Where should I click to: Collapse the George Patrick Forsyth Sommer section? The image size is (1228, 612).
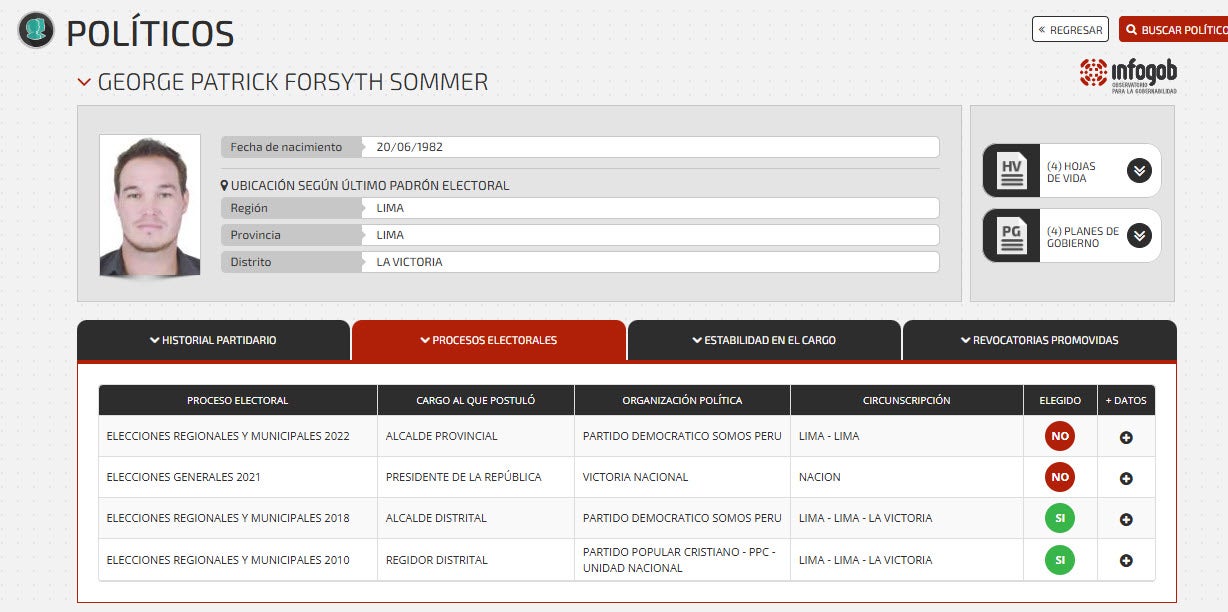pos(85,82)
